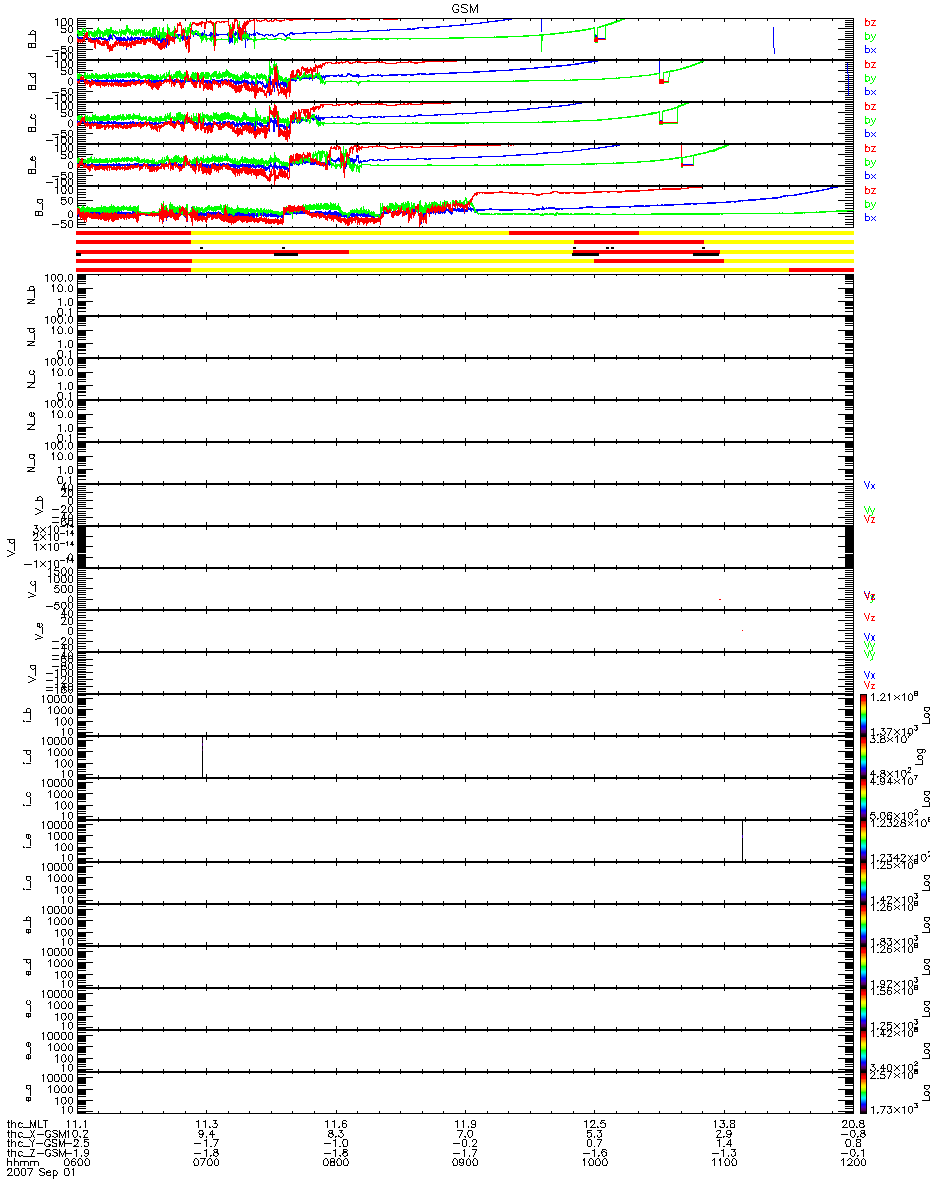Click the green by legend of B_d panel

coord(870,78)
